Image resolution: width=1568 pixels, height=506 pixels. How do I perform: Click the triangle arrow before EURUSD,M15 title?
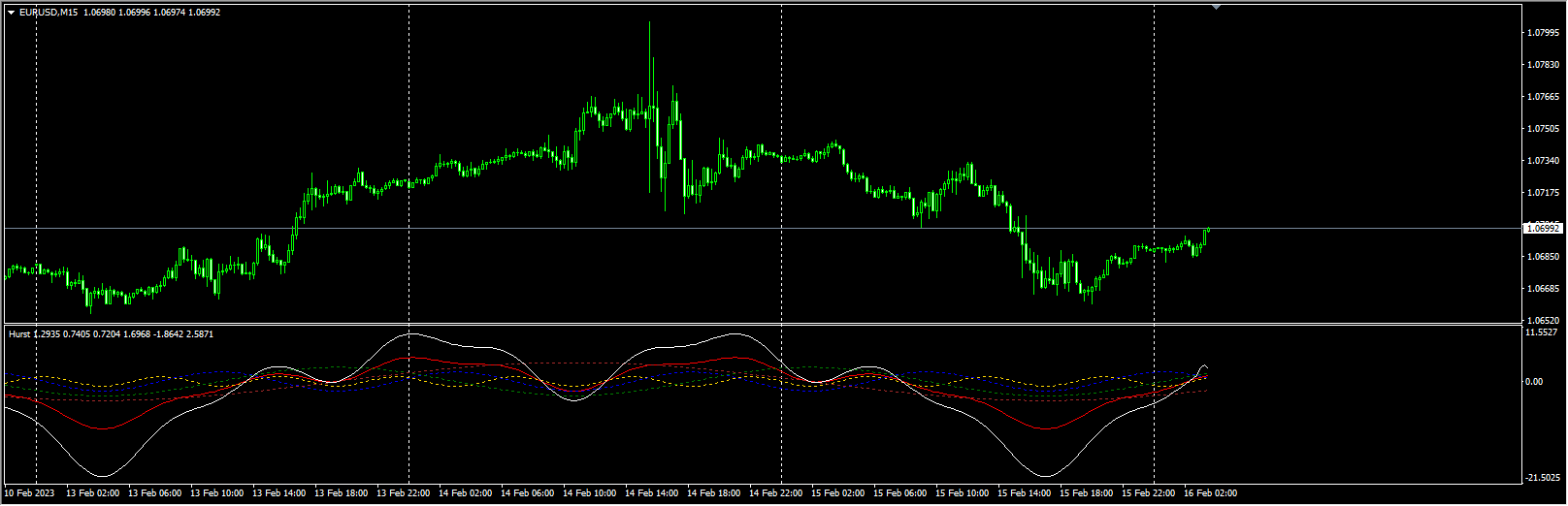(12, 13)
